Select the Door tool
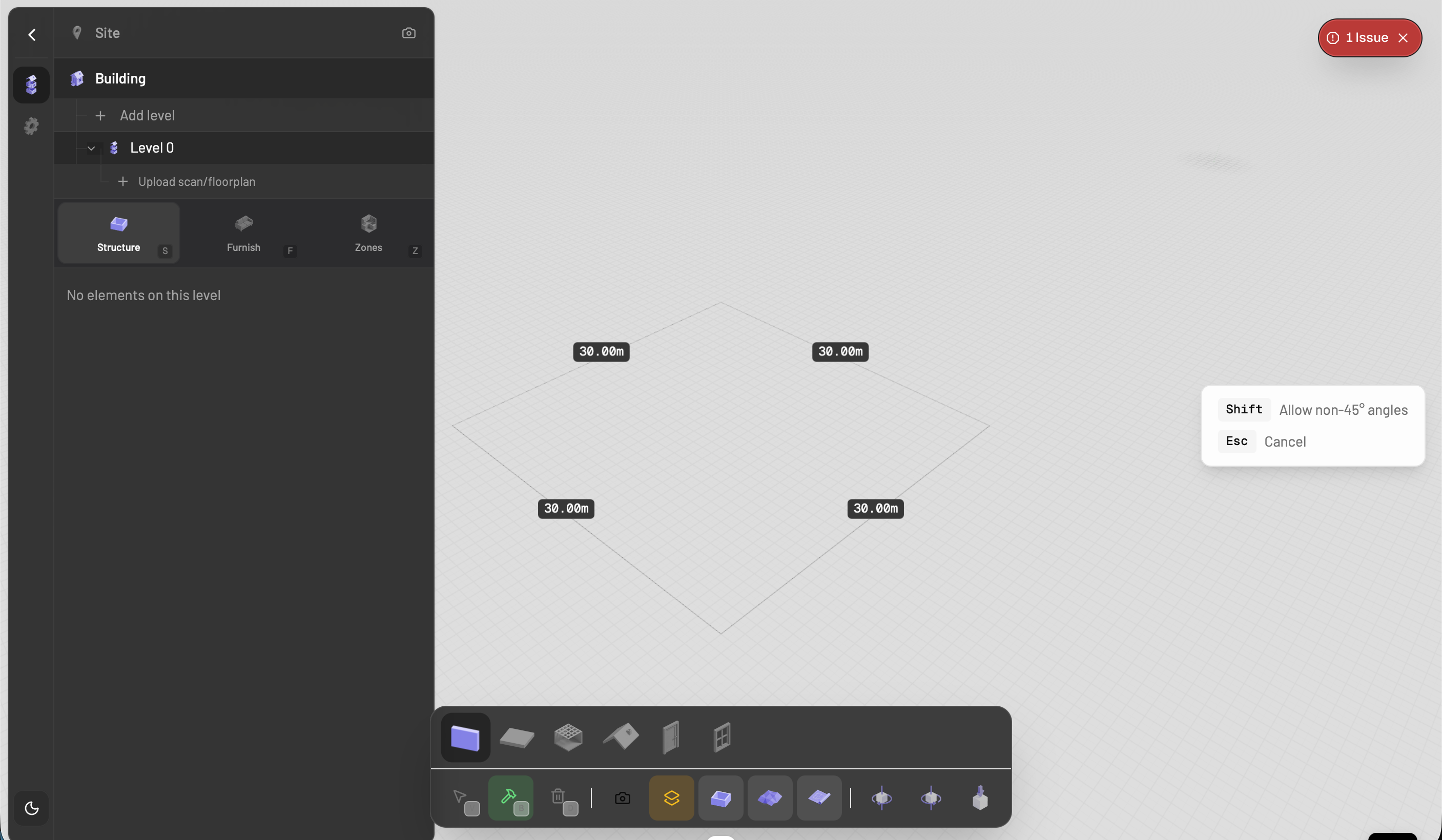 pyautogui.click(x=671, y=737)
